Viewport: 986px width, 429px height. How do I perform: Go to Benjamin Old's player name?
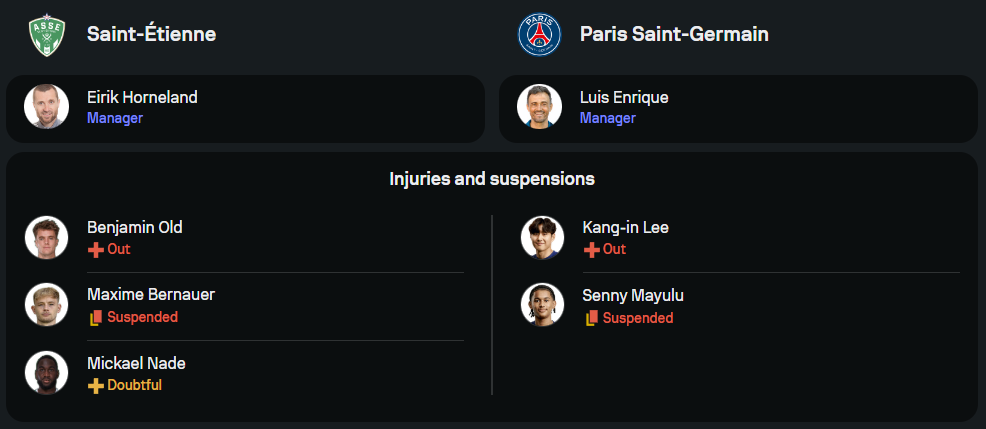tap(134, 227)
